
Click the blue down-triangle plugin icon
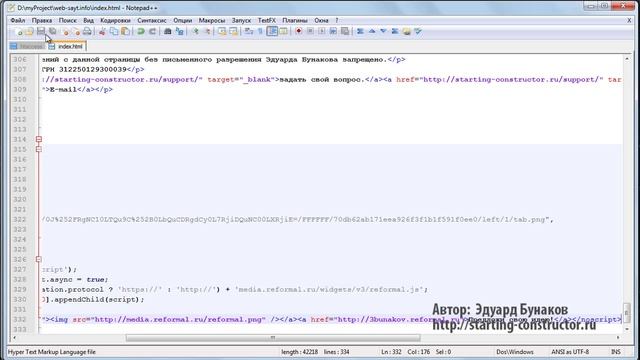pos(383,31)
